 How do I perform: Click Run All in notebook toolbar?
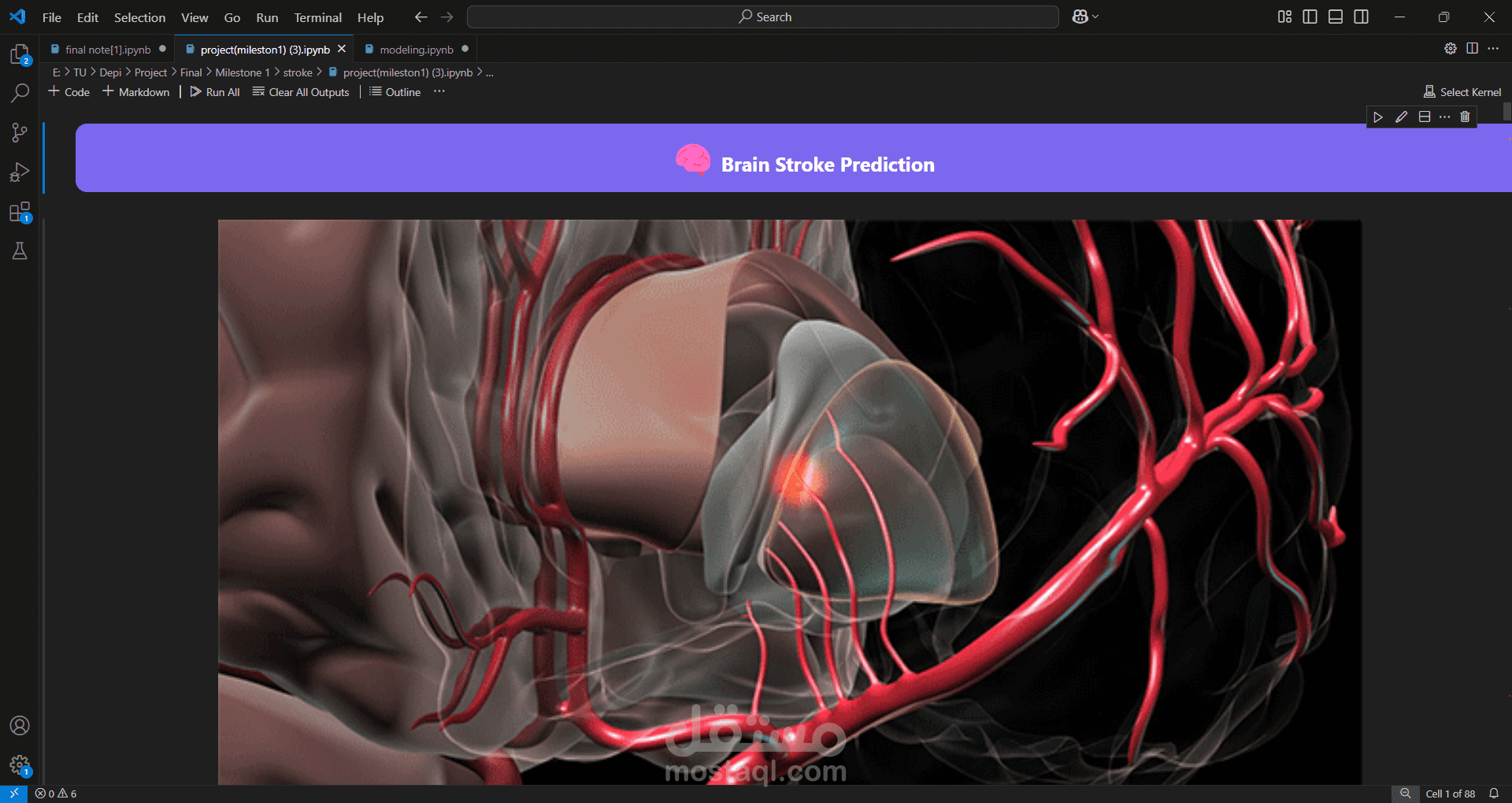coord(215,92)
